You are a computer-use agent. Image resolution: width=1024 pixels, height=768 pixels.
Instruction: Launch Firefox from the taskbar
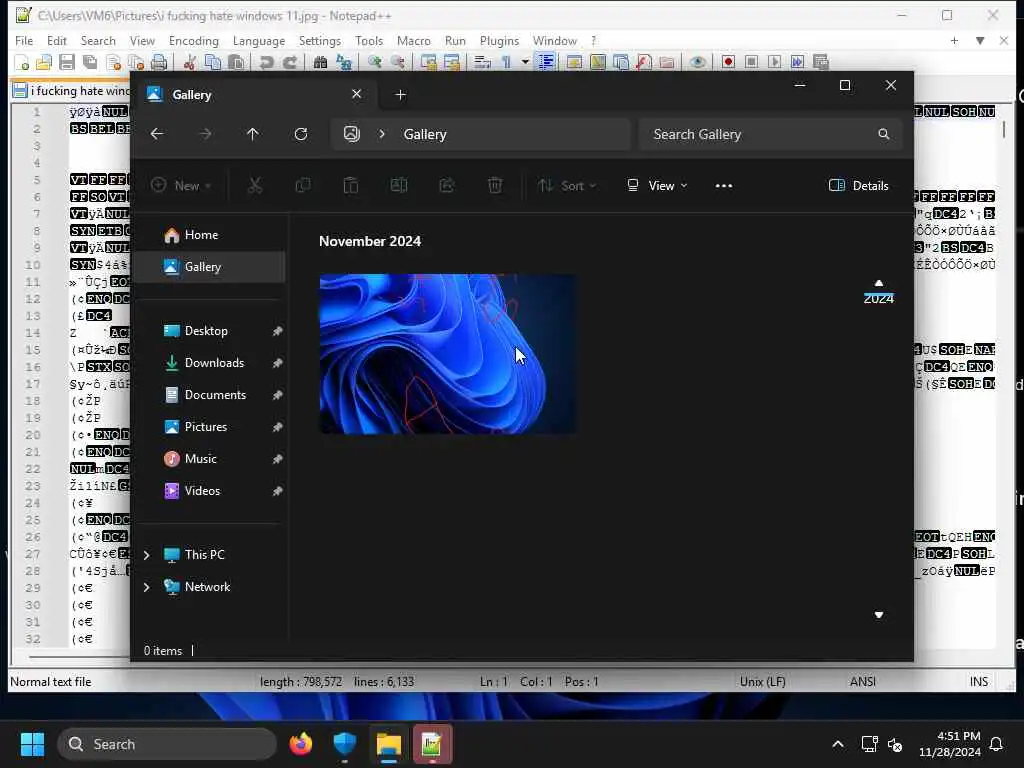click(x=301, y=744)
